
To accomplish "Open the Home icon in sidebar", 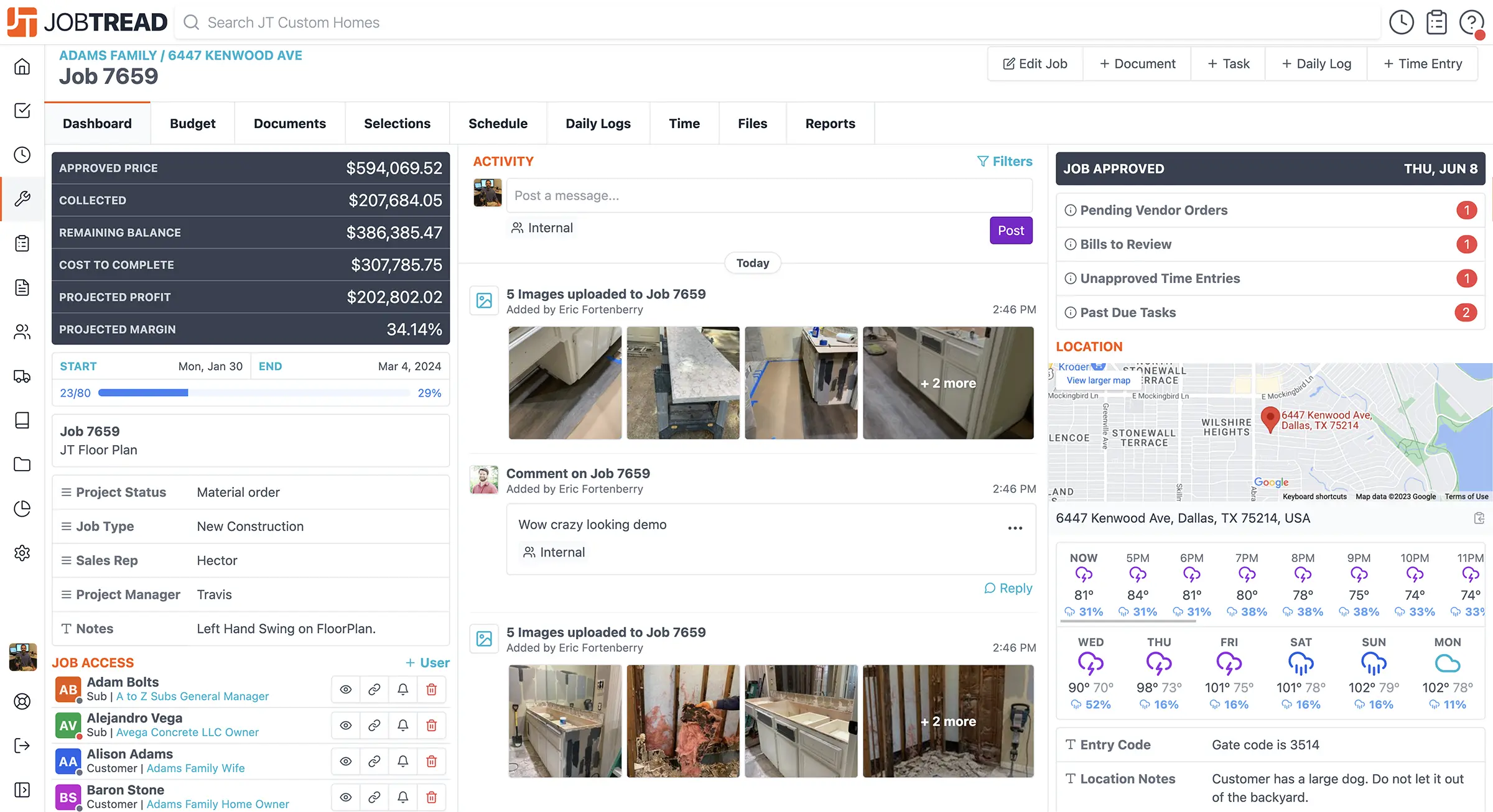I will click(x=22, y=67).
